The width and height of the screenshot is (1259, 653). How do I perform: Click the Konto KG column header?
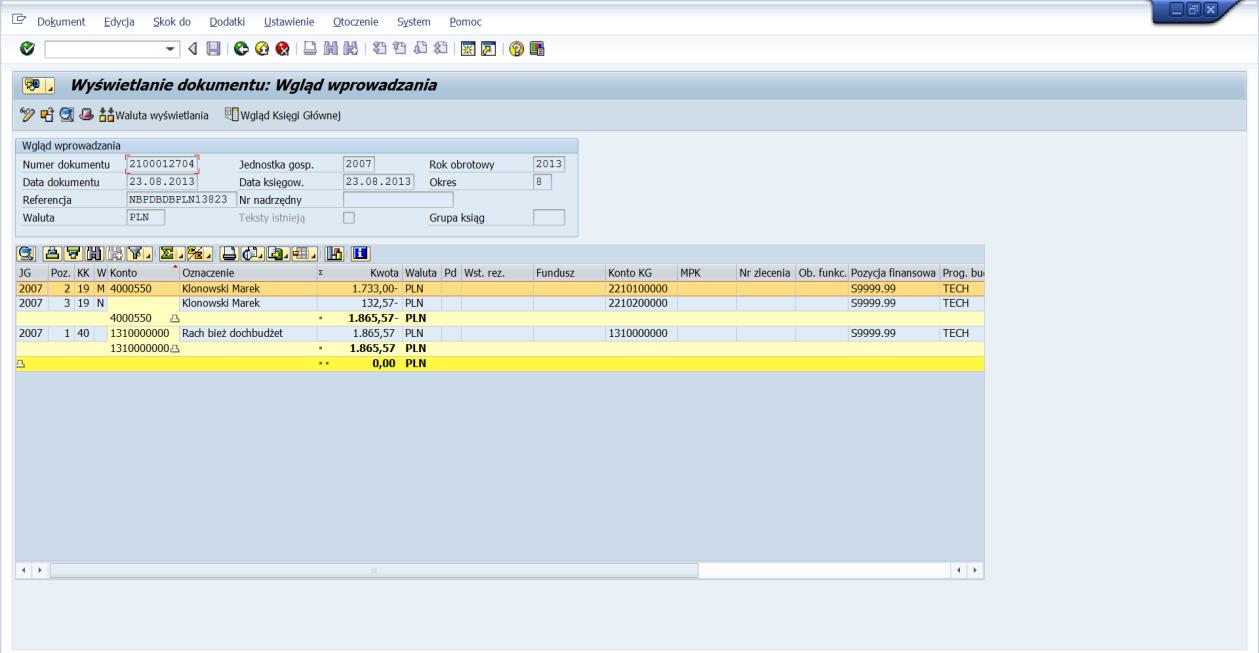[640, 272]
